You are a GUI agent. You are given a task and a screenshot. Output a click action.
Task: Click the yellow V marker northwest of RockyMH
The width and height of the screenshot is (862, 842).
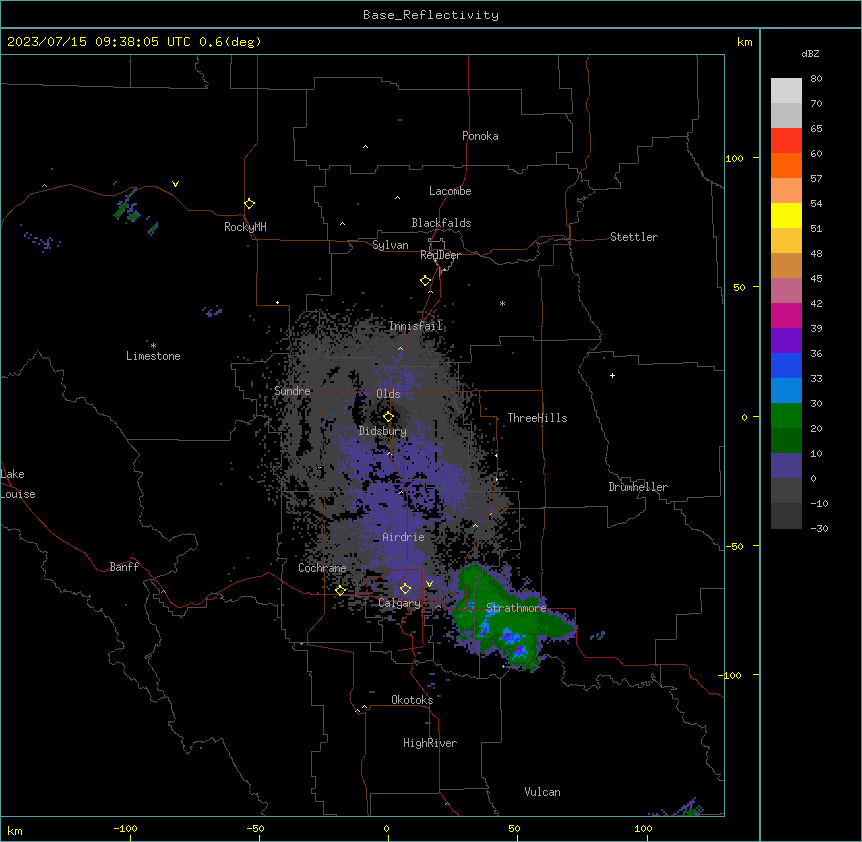pos(175,184)
